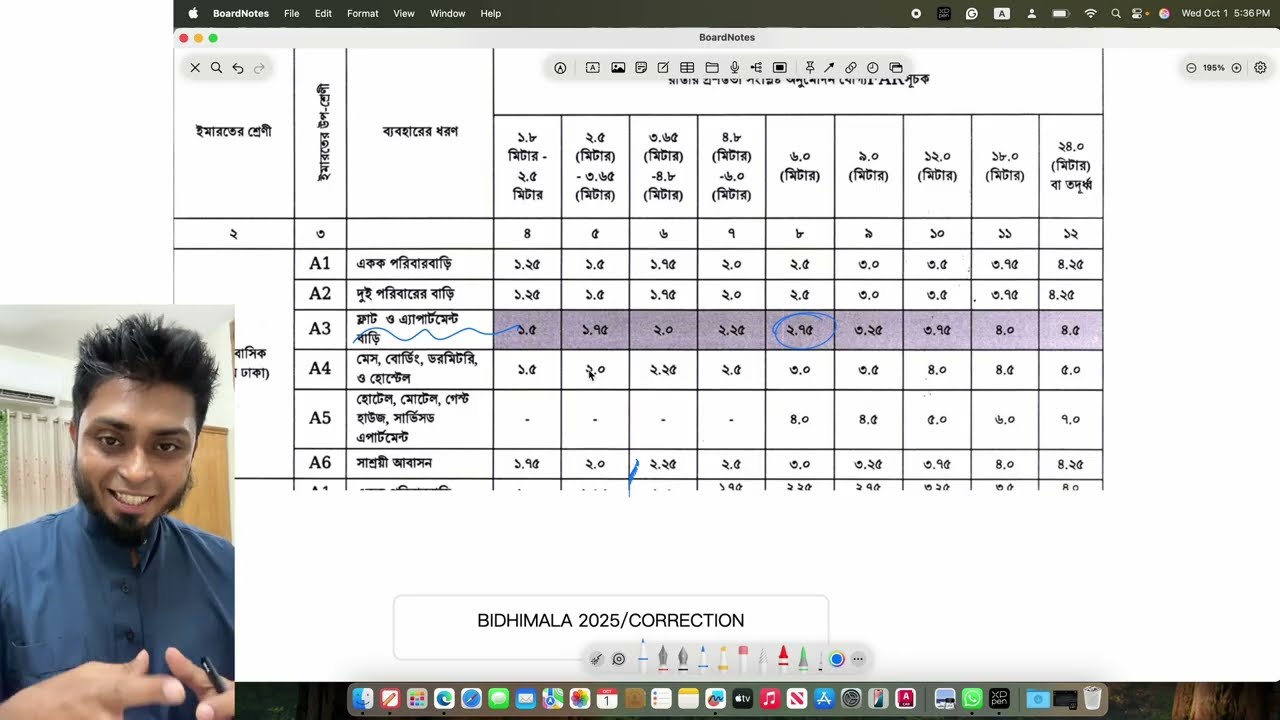Pick the green crayon
The width and height of the screenshot is (1280, 720).
coord(803,658)
